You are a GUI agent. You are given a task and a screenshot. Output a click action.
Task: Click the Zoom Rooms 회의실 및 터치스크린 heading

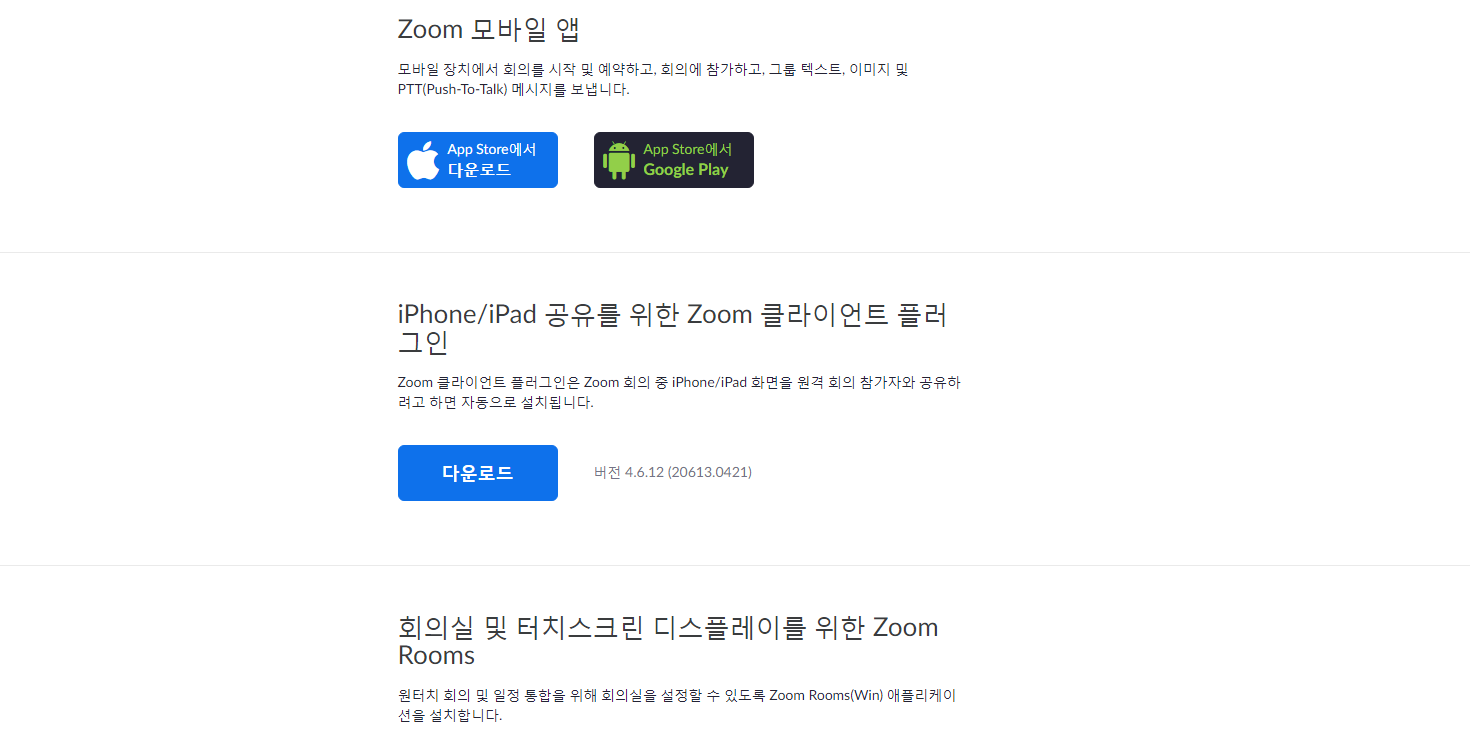tap(668, 641)
